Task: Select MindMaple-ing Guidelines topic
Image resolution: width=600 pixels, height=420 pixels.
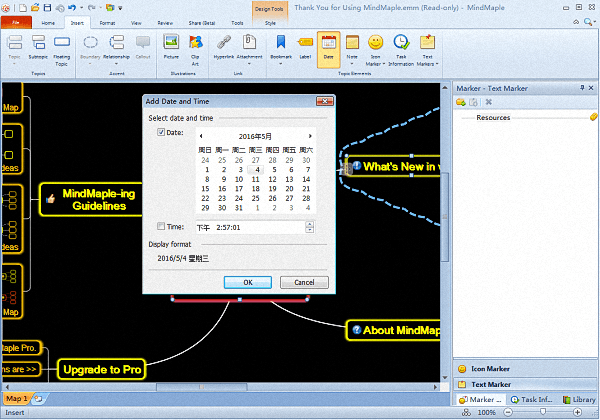Action: 91,200
